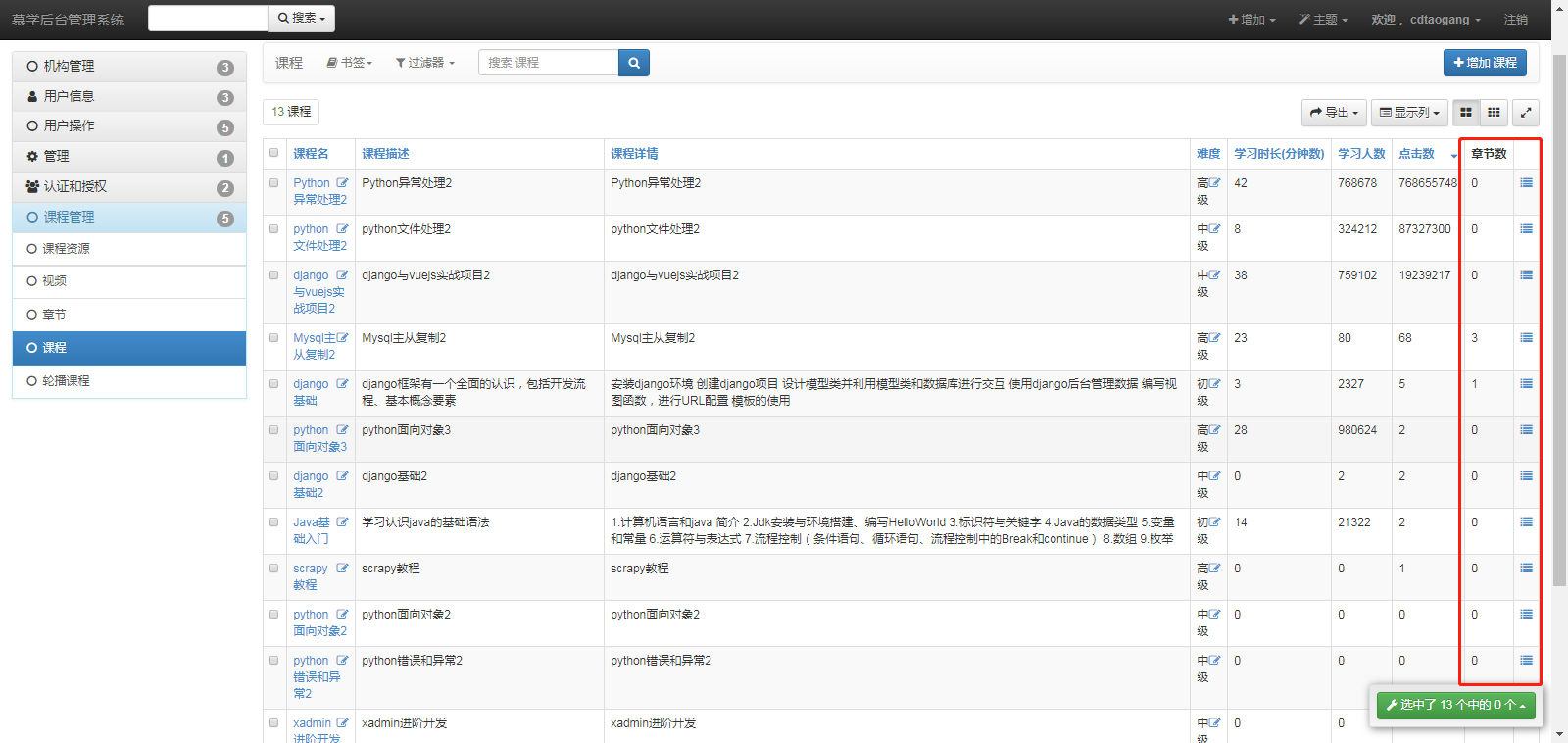Check the django基础 row checkbox
The height and width of the screenshot is (743, 1568).
click(274, 383)
